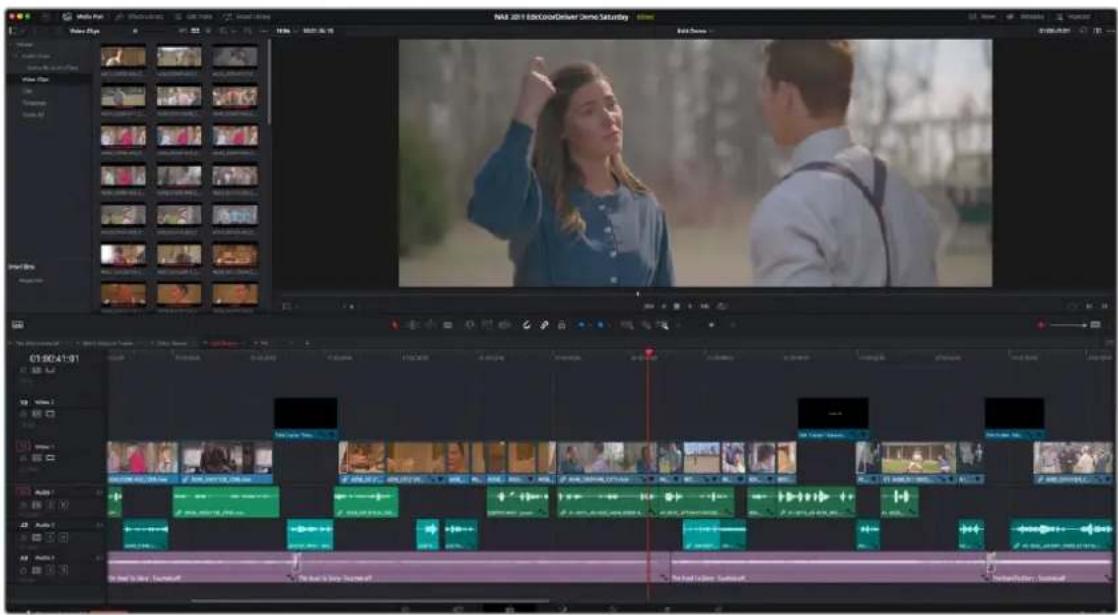This screenshot has width=1118, height=615.
Task: Jump to last frame transport button
Action: (x=704, y=306)
